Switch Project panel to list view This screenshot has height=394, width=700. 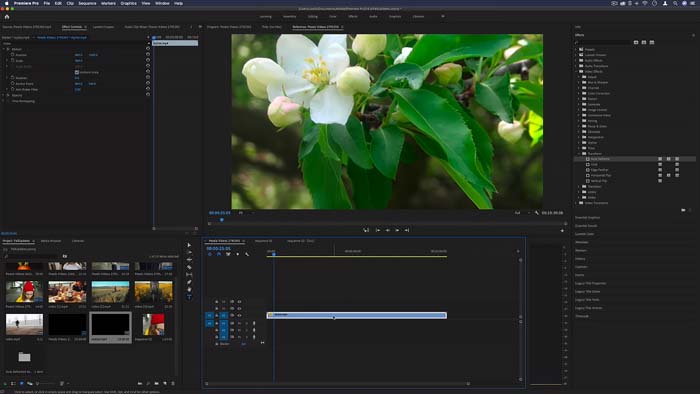click(x=13, y=383)
